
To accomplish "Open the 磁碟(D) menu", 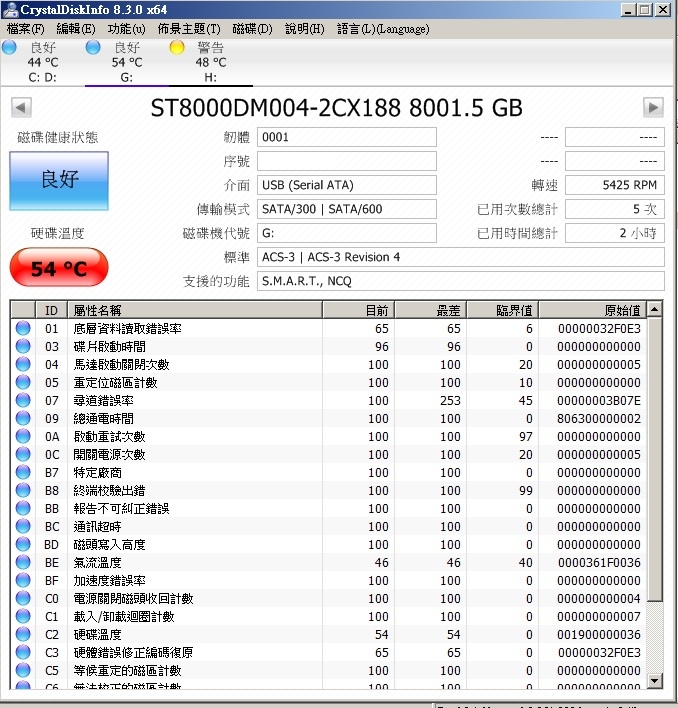I will click(252, 29).
